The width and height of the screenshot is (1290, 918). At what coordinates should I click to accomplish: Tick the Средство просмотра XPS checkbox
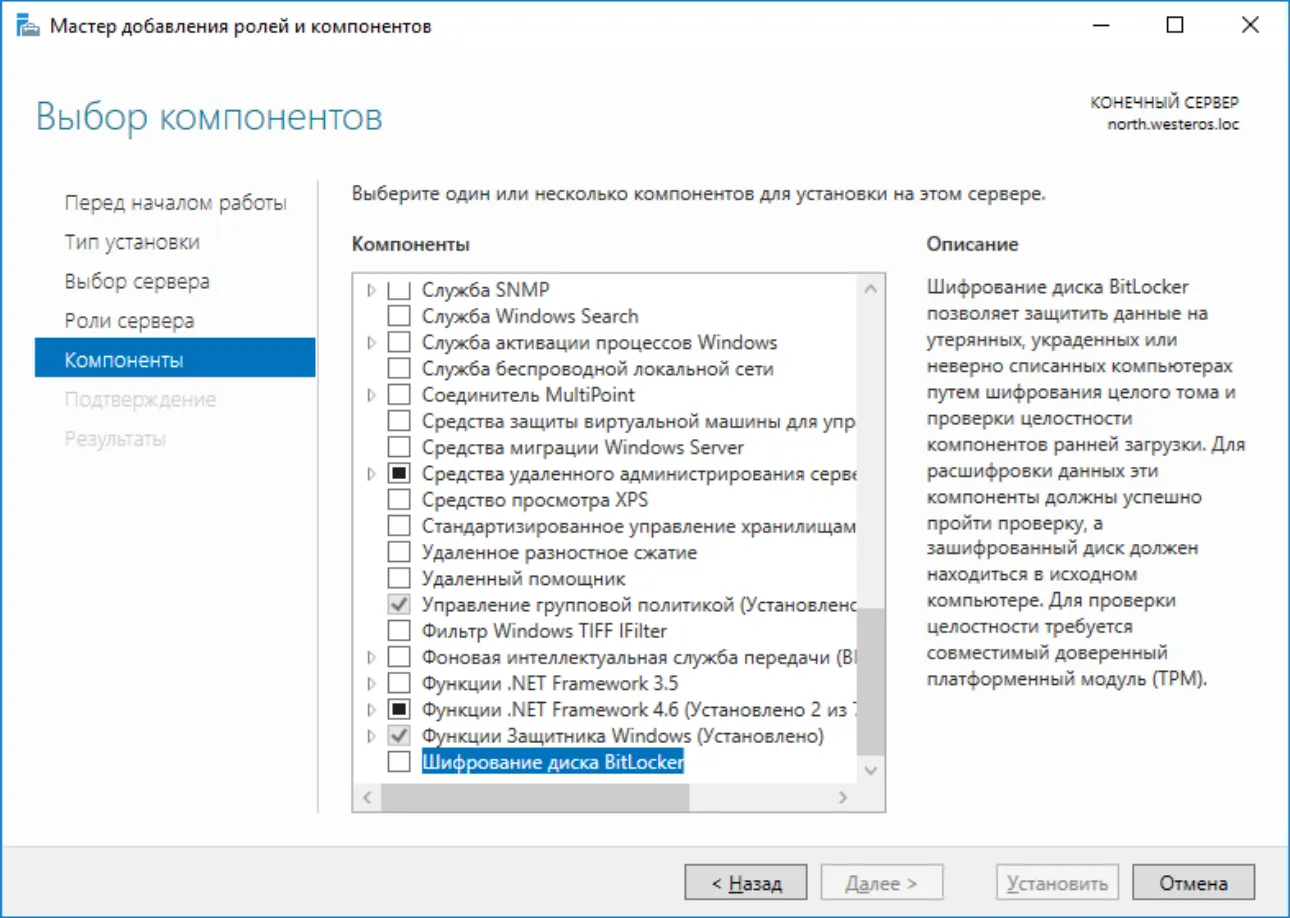[x=399, y=499]
